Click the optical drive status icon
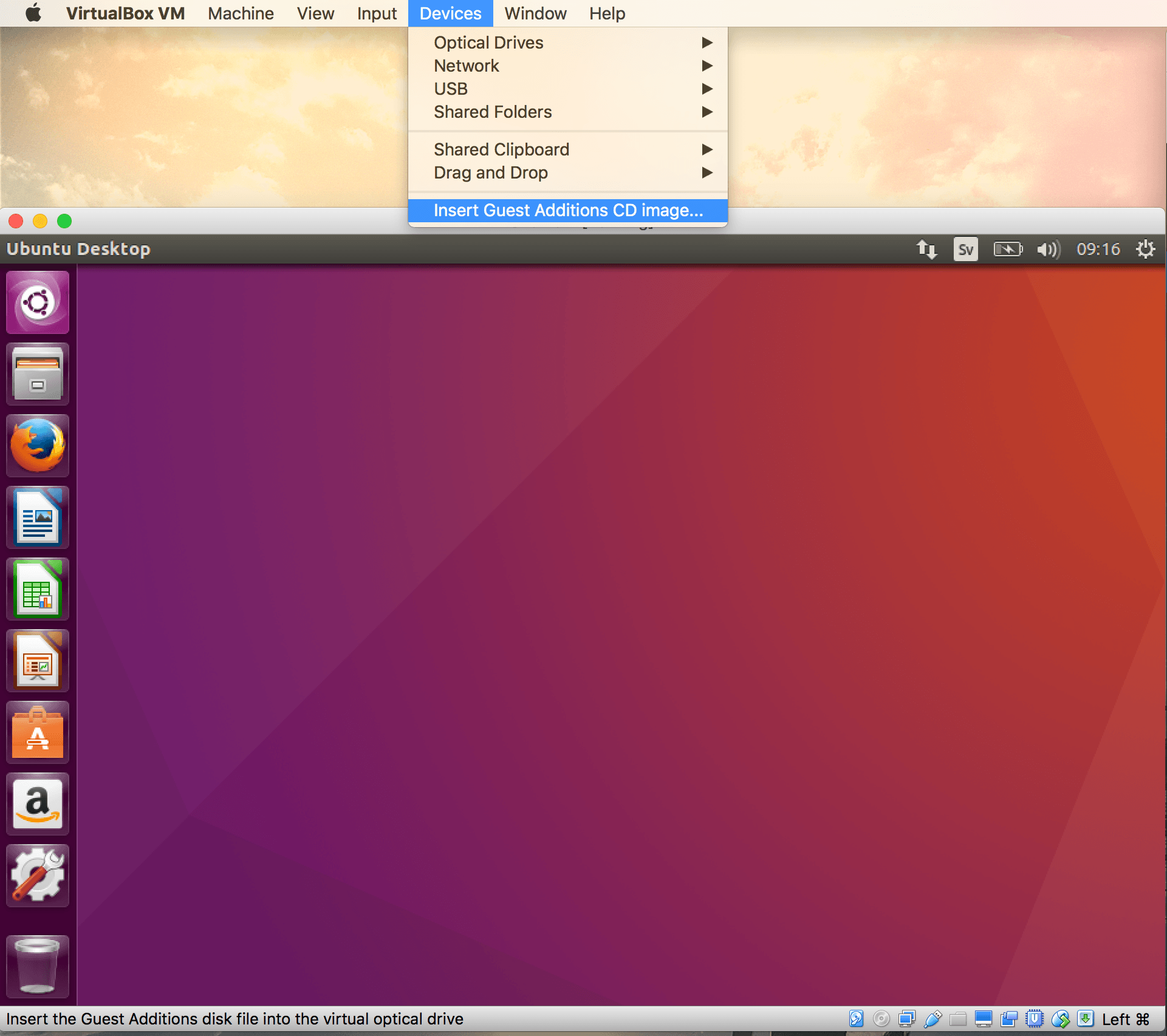 pos(881,1018)
